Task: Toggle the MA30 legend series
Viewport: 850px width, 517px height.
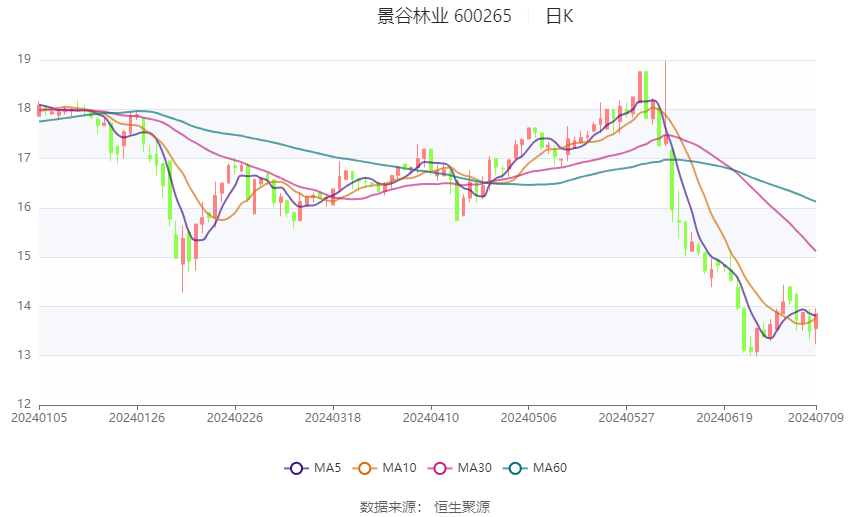Action: (460, 468)
